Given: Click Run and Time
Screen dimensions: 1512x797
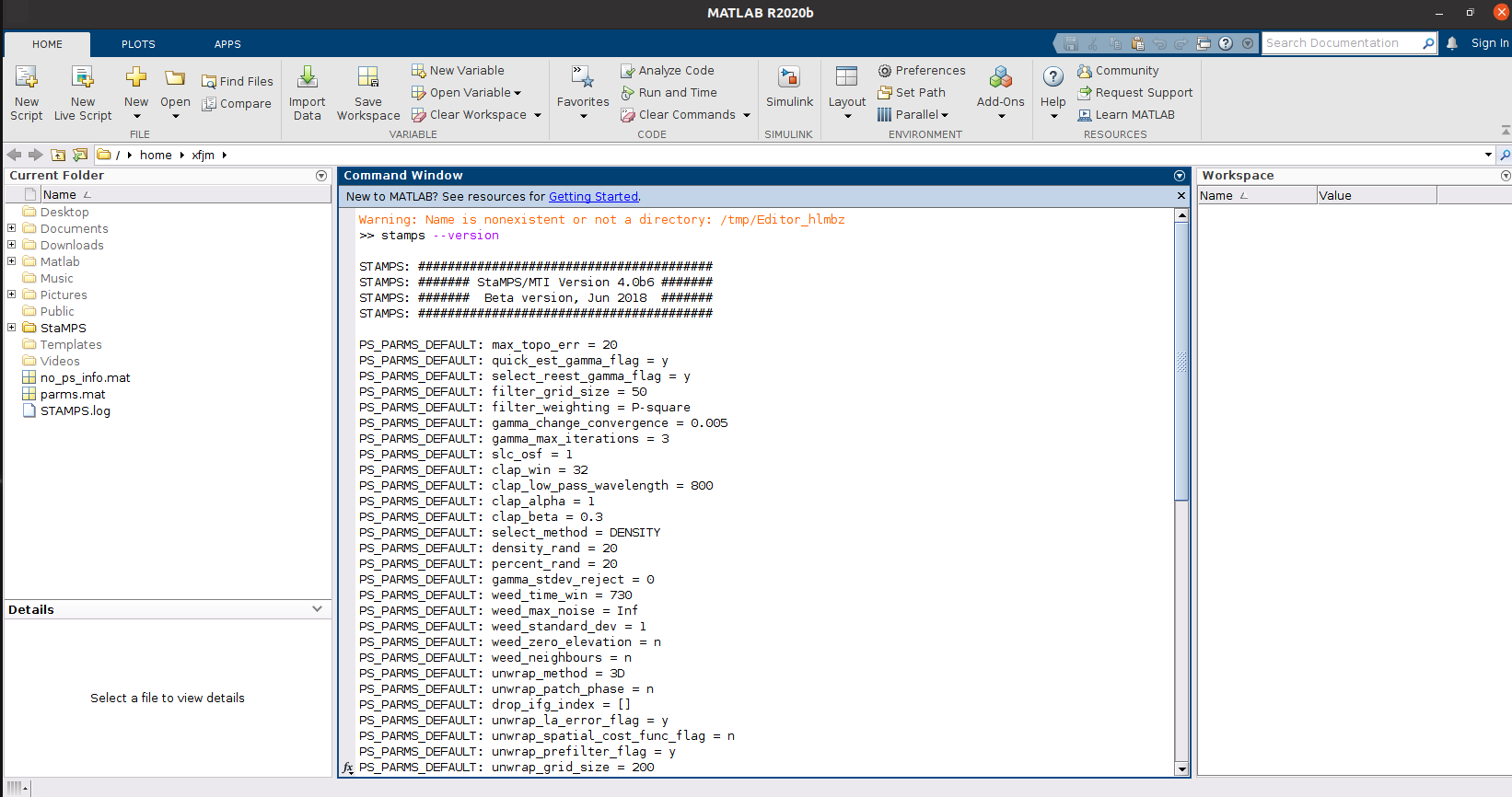Looking at the screenshot, I should coord(669,92).
